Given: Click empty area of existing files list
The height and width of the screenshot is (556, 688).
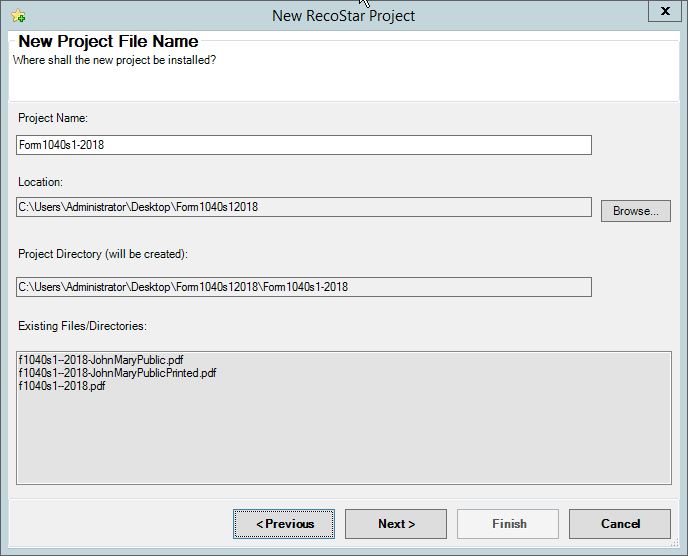Looking at the screenshot, I should tap(344, 439).
